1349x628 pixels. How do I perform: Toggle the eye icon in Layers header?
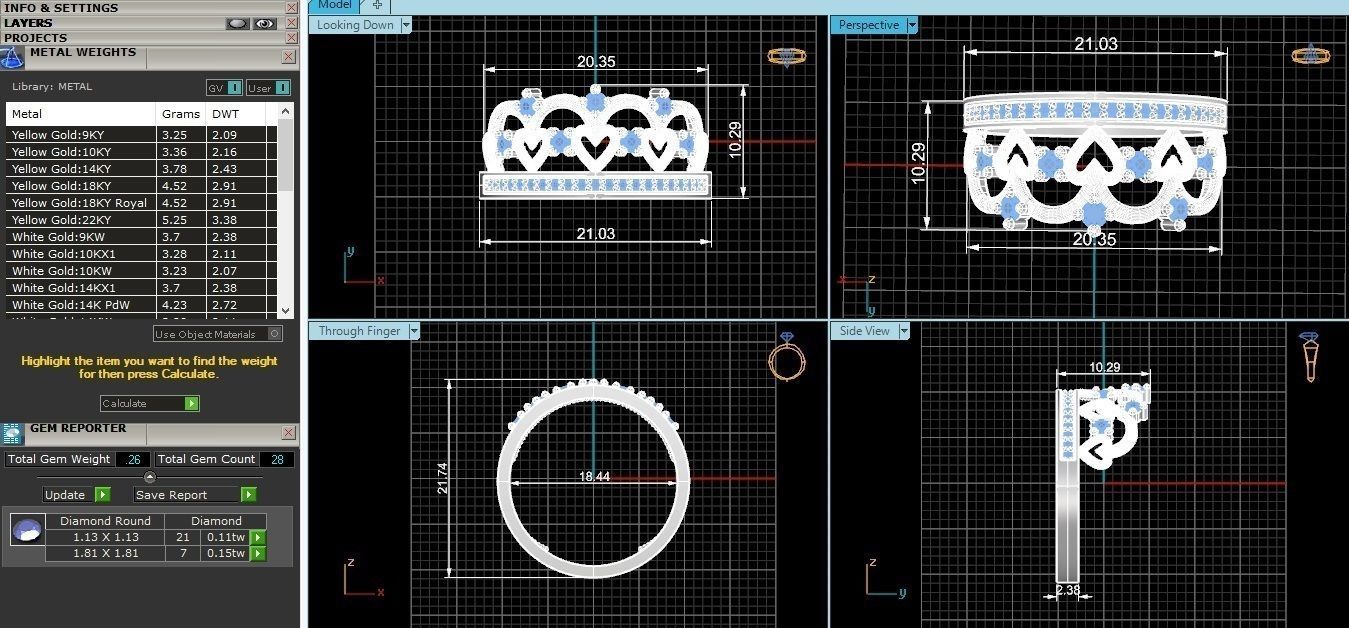point(265,23)
